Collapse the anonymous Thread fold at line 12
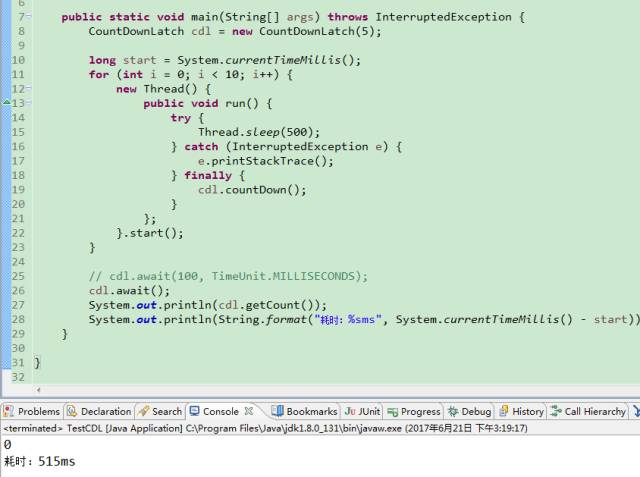 pyautogui.click(x=29, y=89)
